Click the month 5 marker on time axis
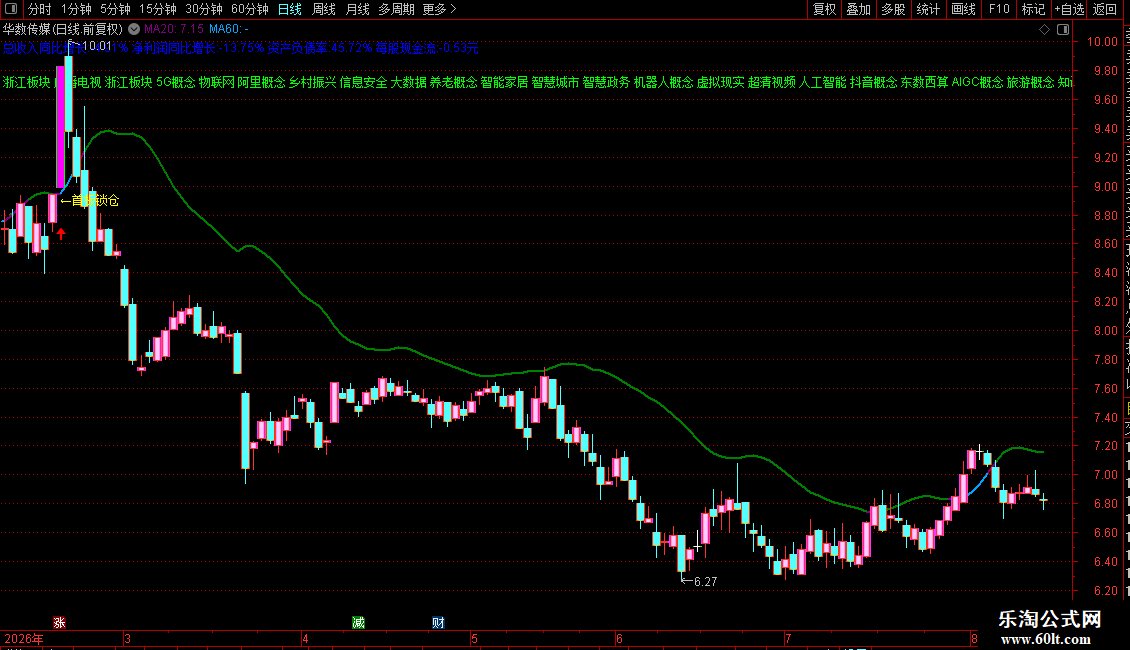This screenshot has width=1130, height=650. [x=474, y=638]
